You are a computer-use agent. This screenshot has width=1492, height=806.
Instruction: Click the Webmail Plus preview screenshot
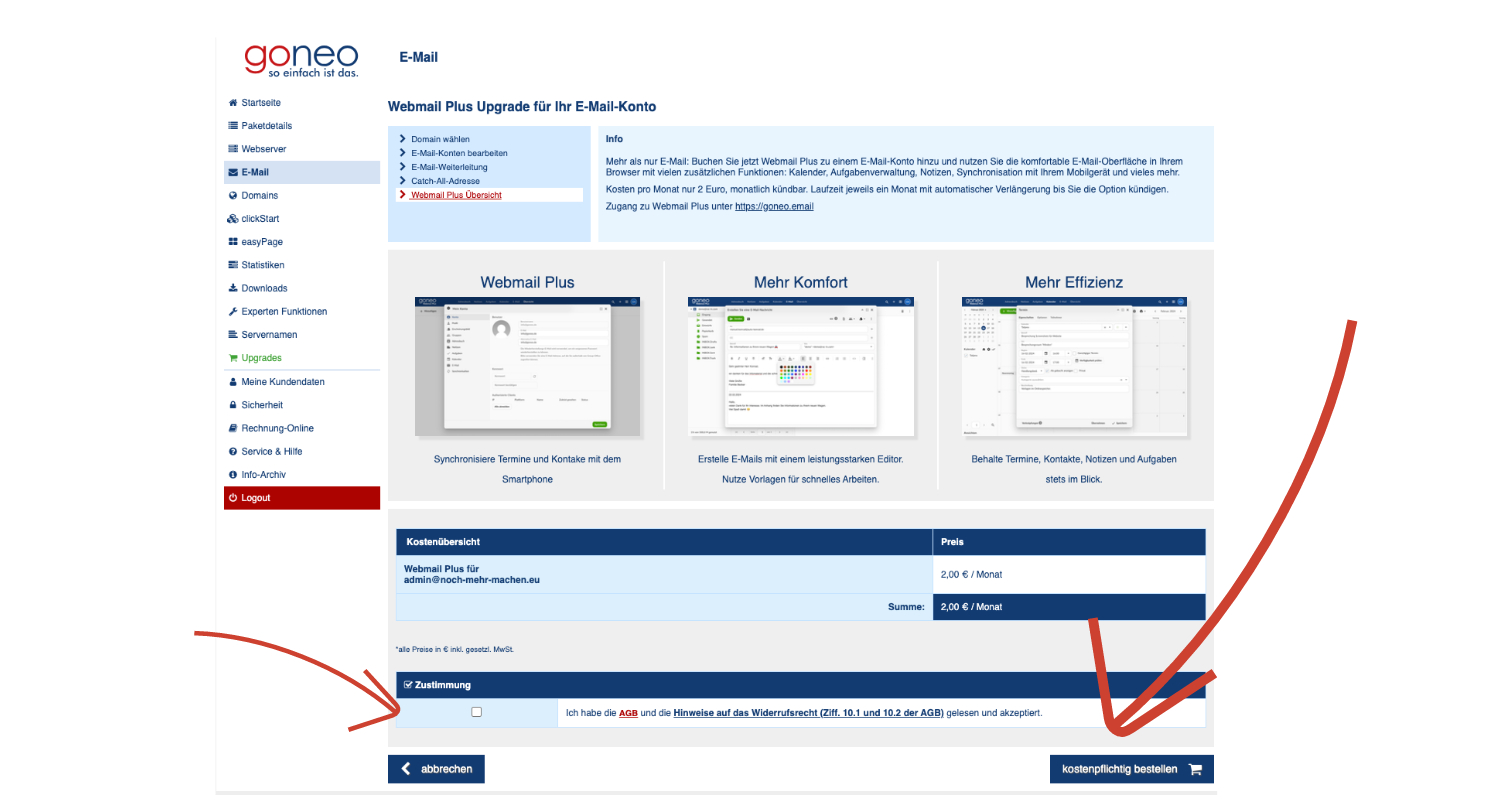point(528,366)
